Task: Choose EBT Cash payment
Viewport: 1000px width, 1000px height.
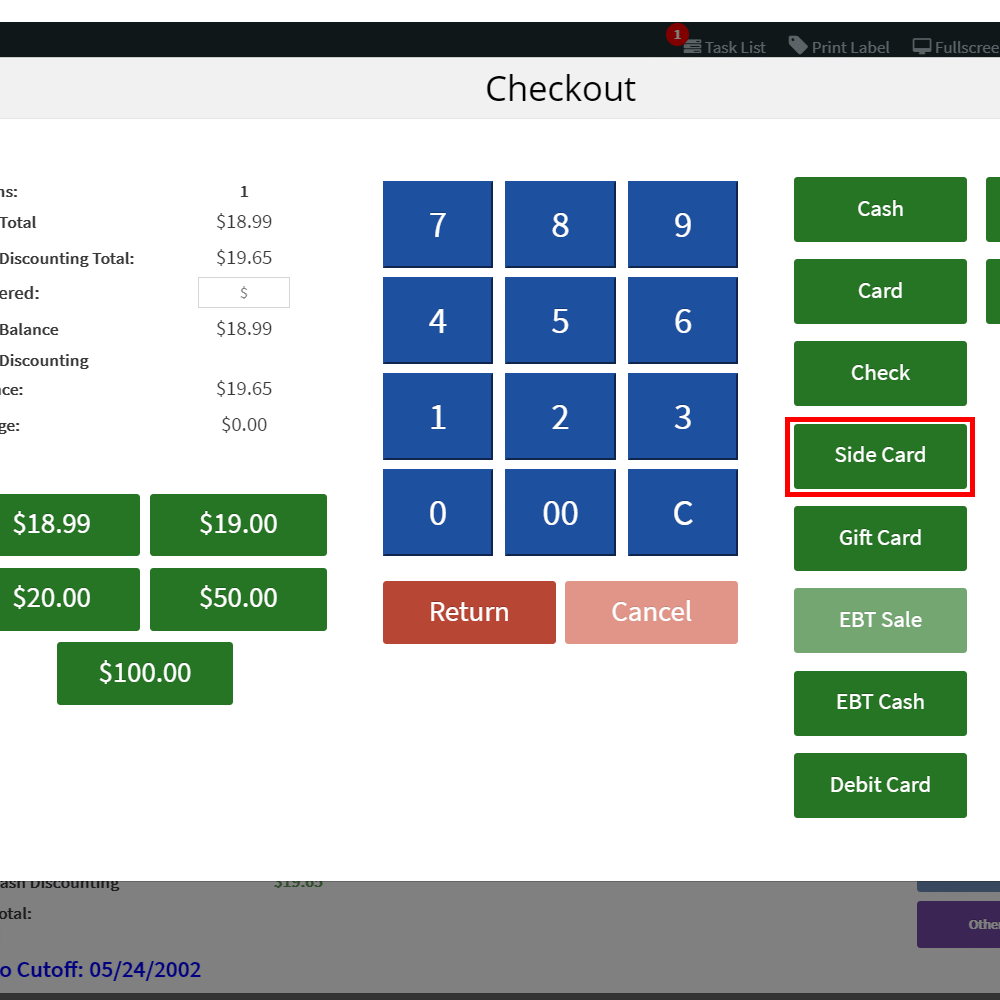Action: (x=880, y=703)
